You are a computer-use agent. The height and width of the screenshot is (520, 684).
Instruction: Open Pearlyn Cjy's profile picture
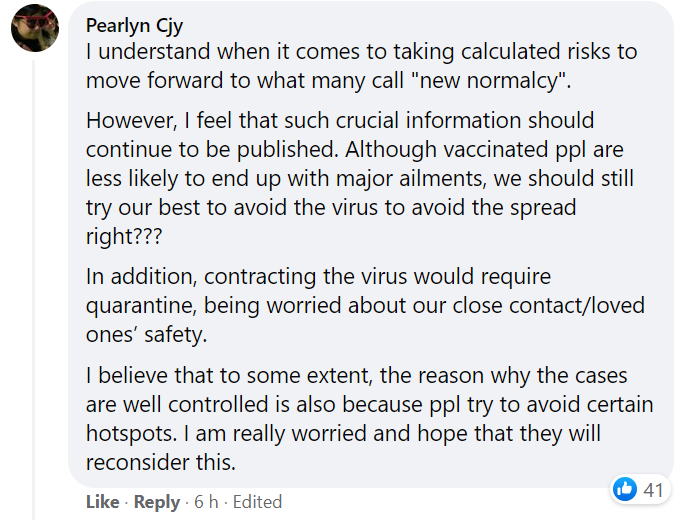click(x=35, y=28)
